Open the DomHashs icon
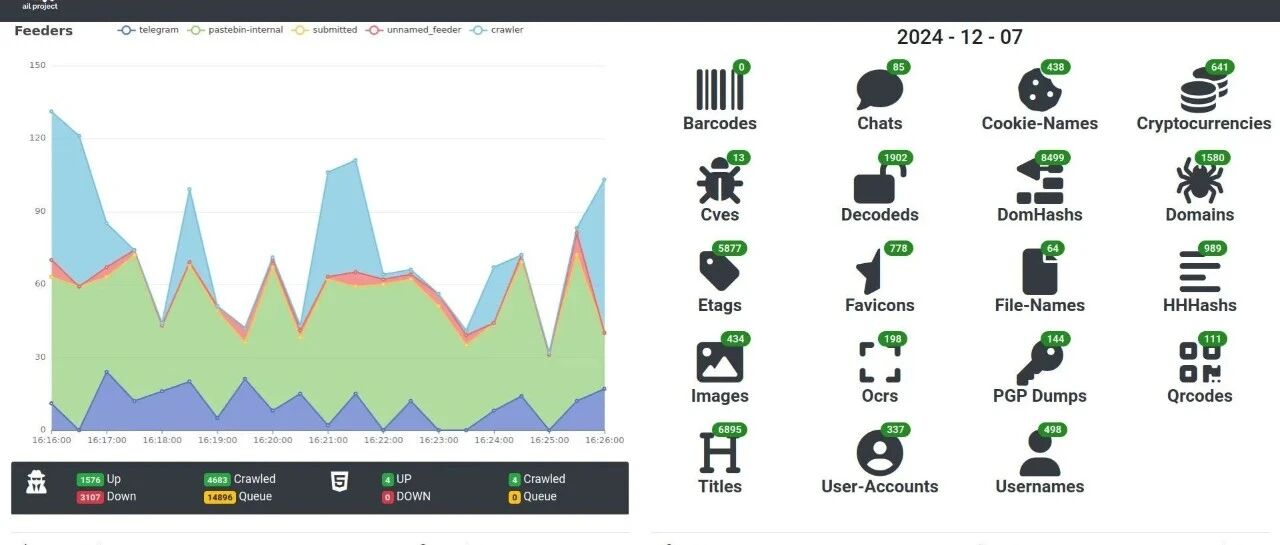 pyautogui.click(x=1040, y=181)
